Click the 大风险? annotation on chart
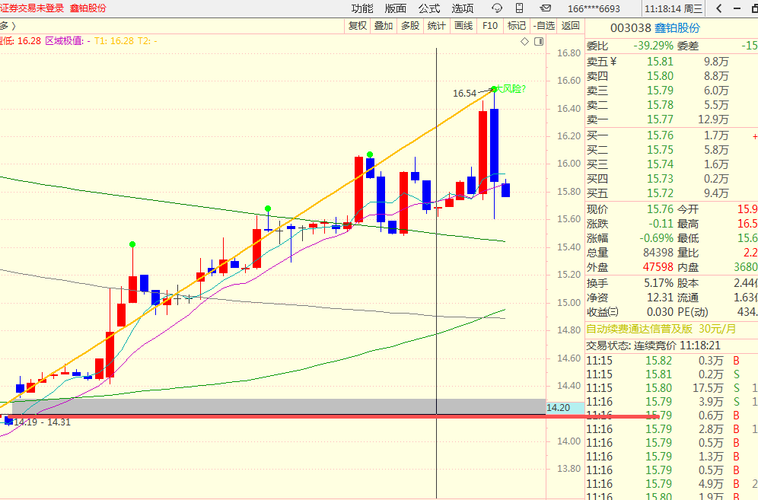Viewport: 758px width, 500px height. point(511,88)
